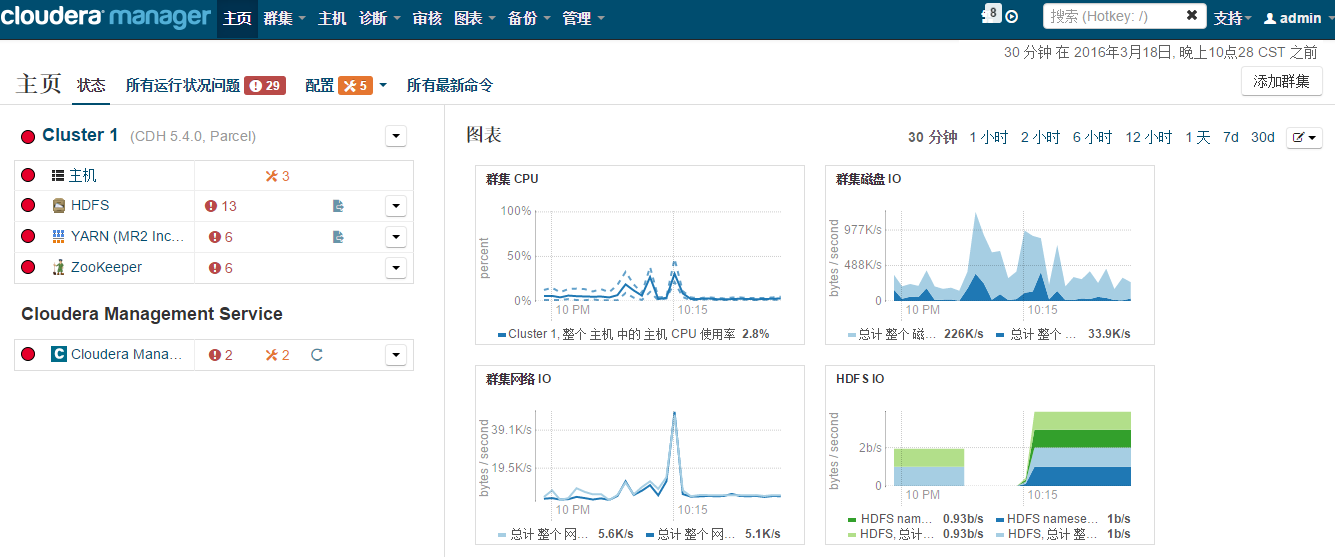Click the 添加群集 button

point(1282,81)
